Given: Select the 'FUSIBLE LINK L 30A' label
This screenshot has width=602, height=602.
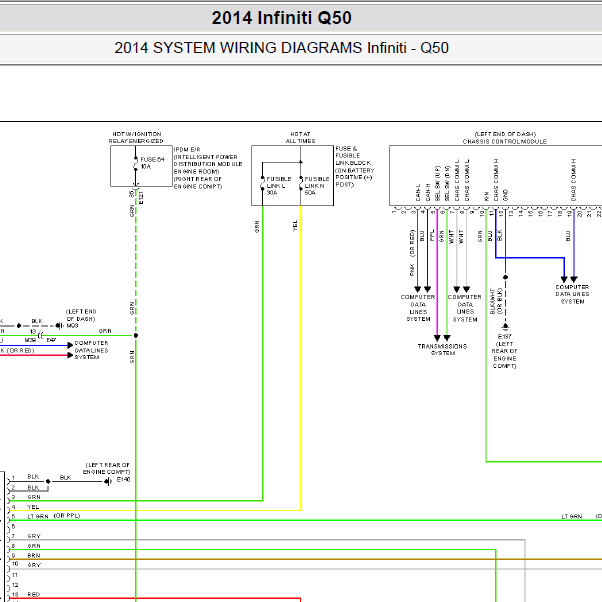Looking at the screenshot, I should click(279, 186).
